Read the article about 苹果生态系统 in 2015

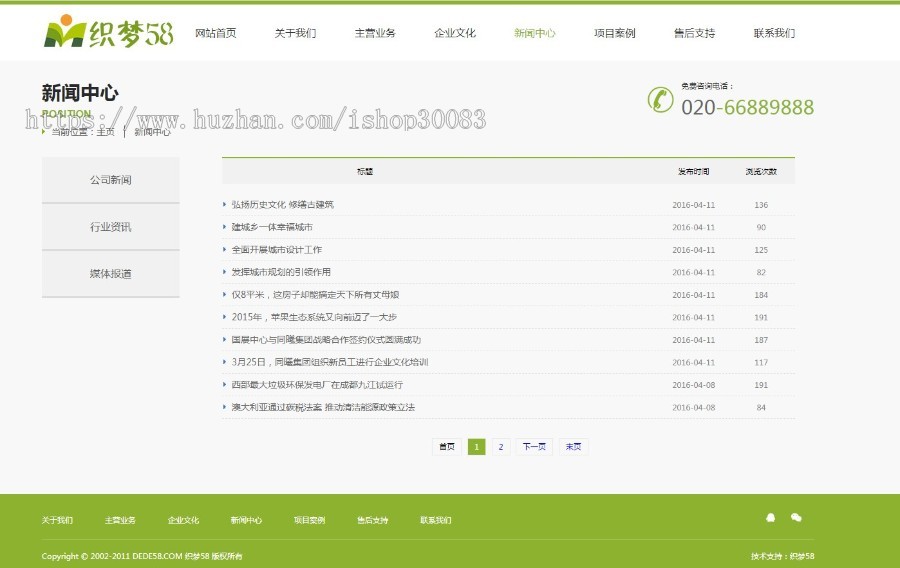click(313, 317)
